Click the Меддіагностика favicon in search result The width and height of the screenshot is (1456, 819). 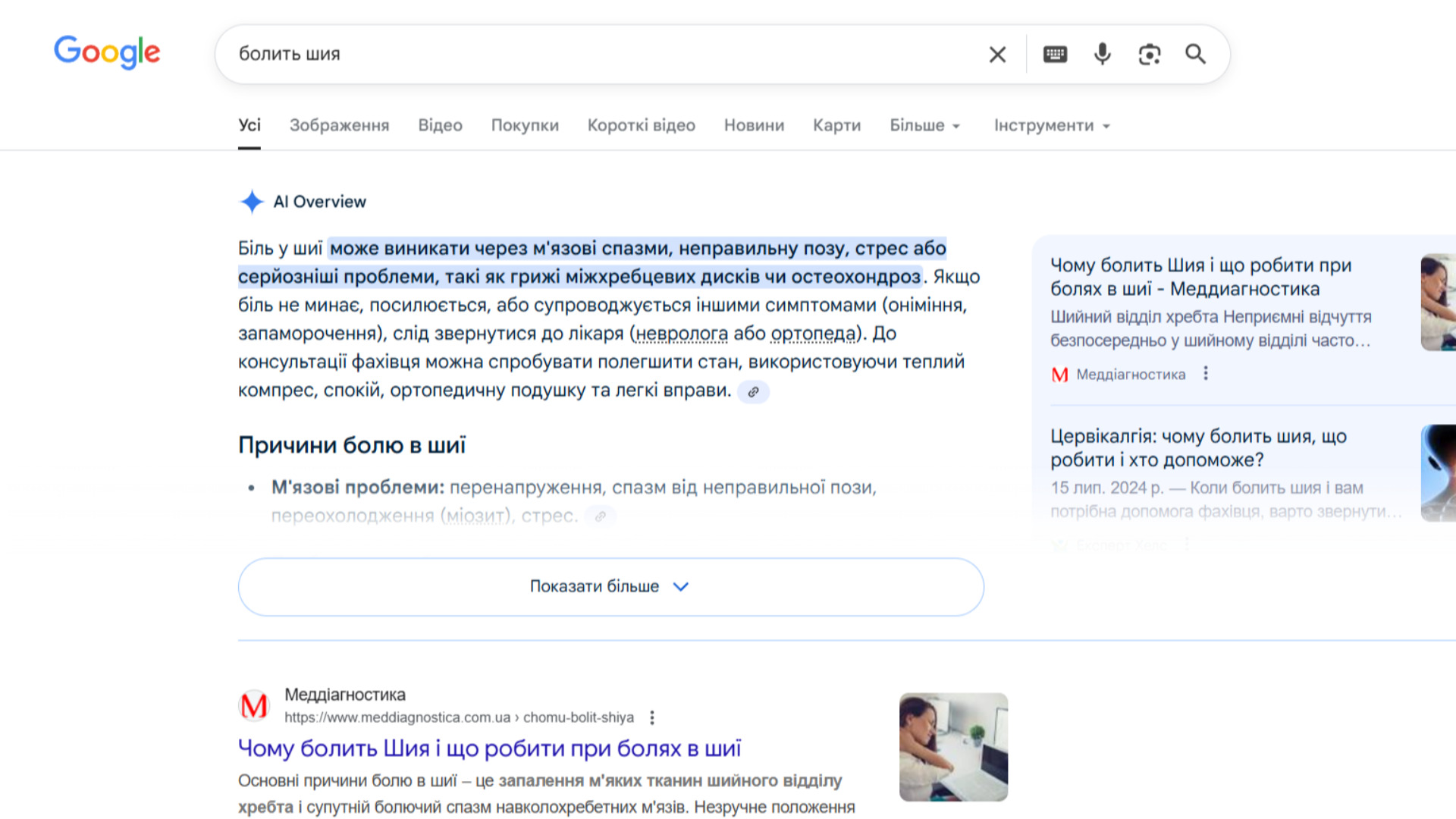pos(254,705)
